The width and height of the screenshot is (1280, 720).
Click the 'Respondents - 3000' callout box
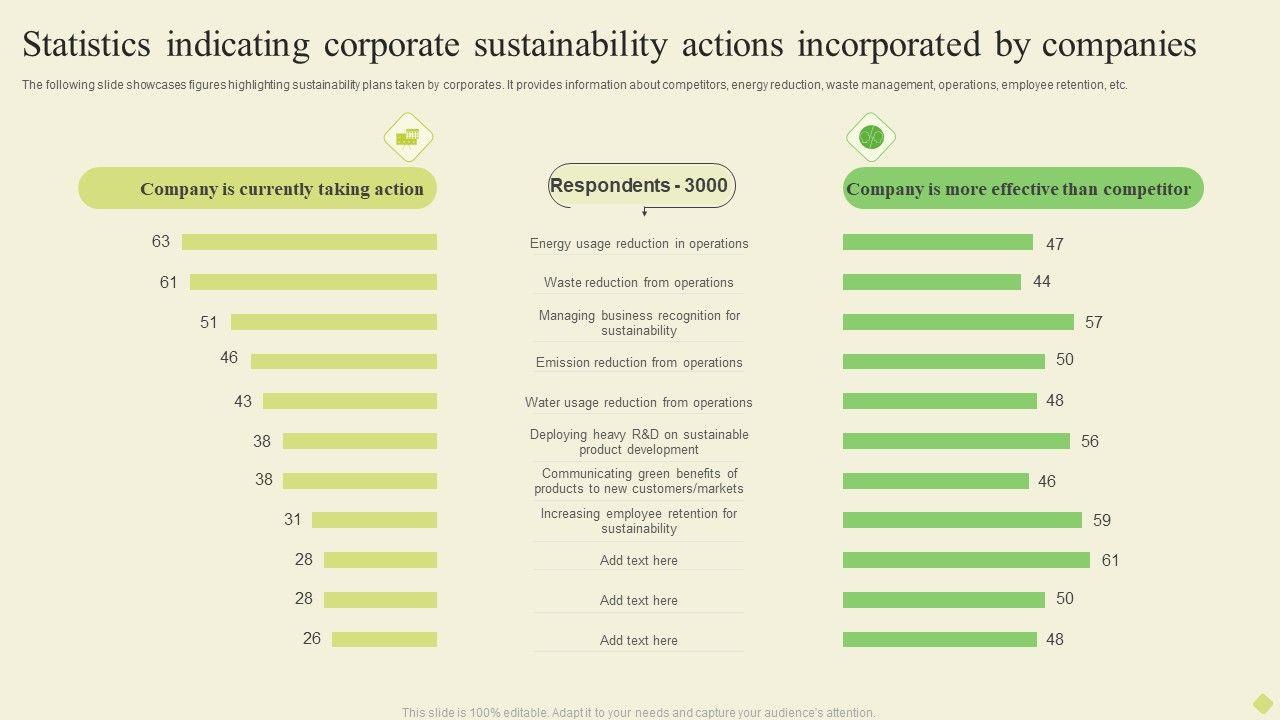[640, 186]
